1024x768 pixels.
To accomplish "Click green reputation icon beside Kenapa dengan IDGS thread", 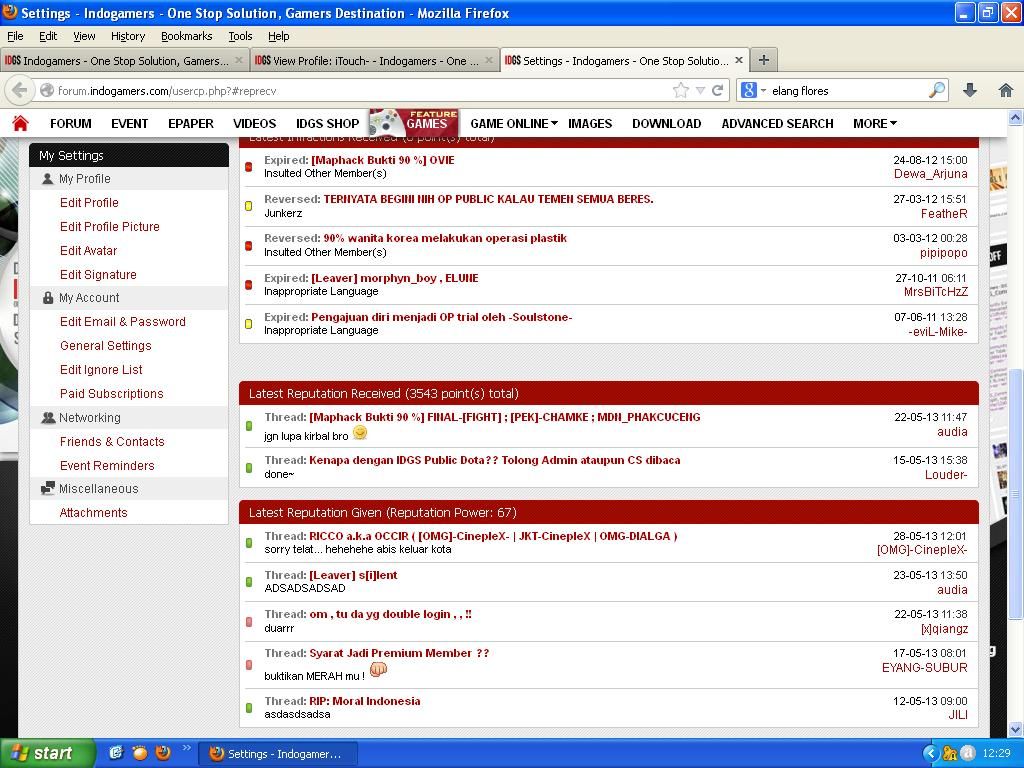I will 248,468.
